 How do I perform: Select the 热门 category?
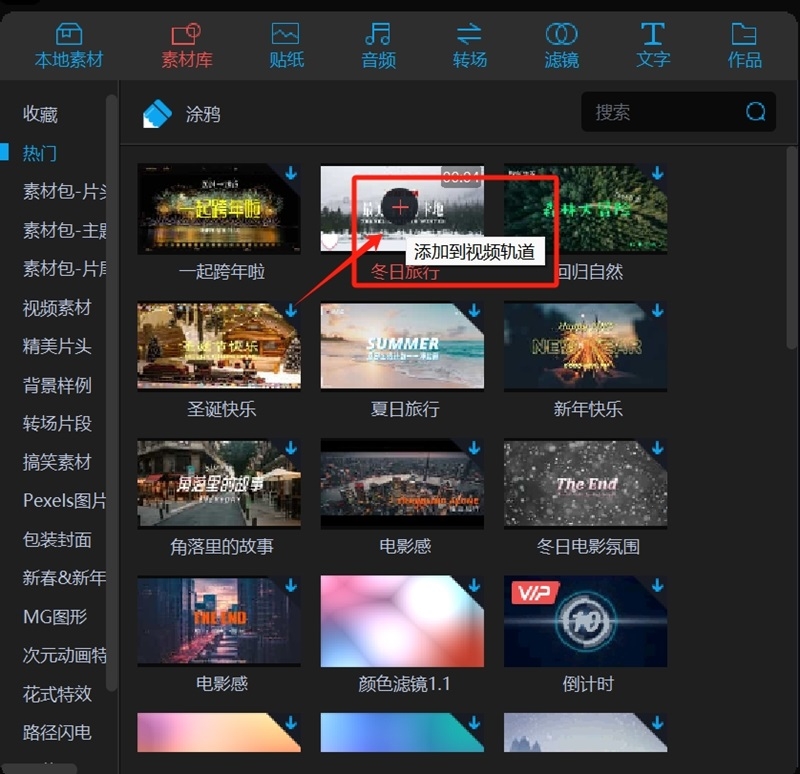(40, 153)
